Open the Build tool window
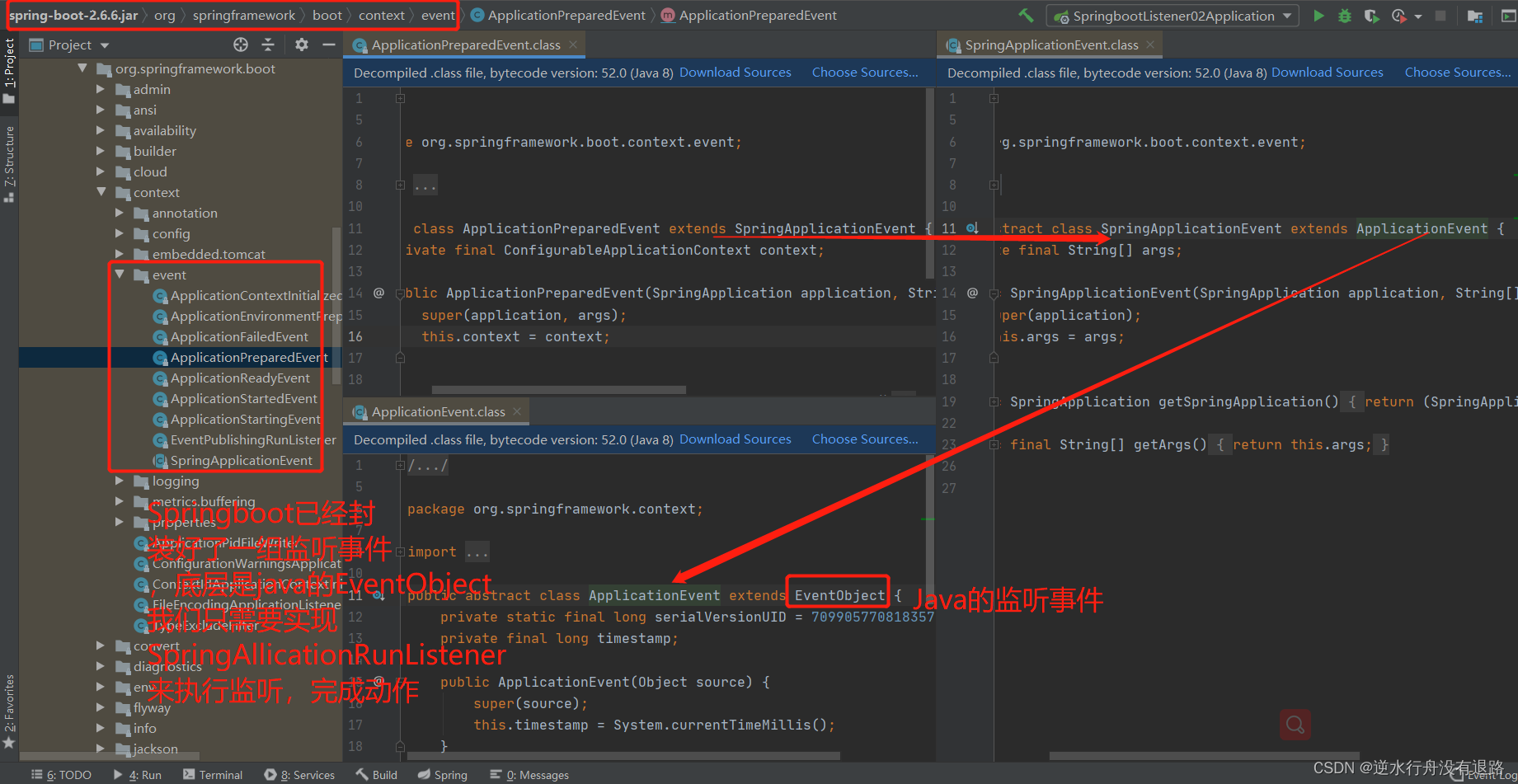Image resolution: width=1518 pixels, height=784 pixels. pos(377,775)
